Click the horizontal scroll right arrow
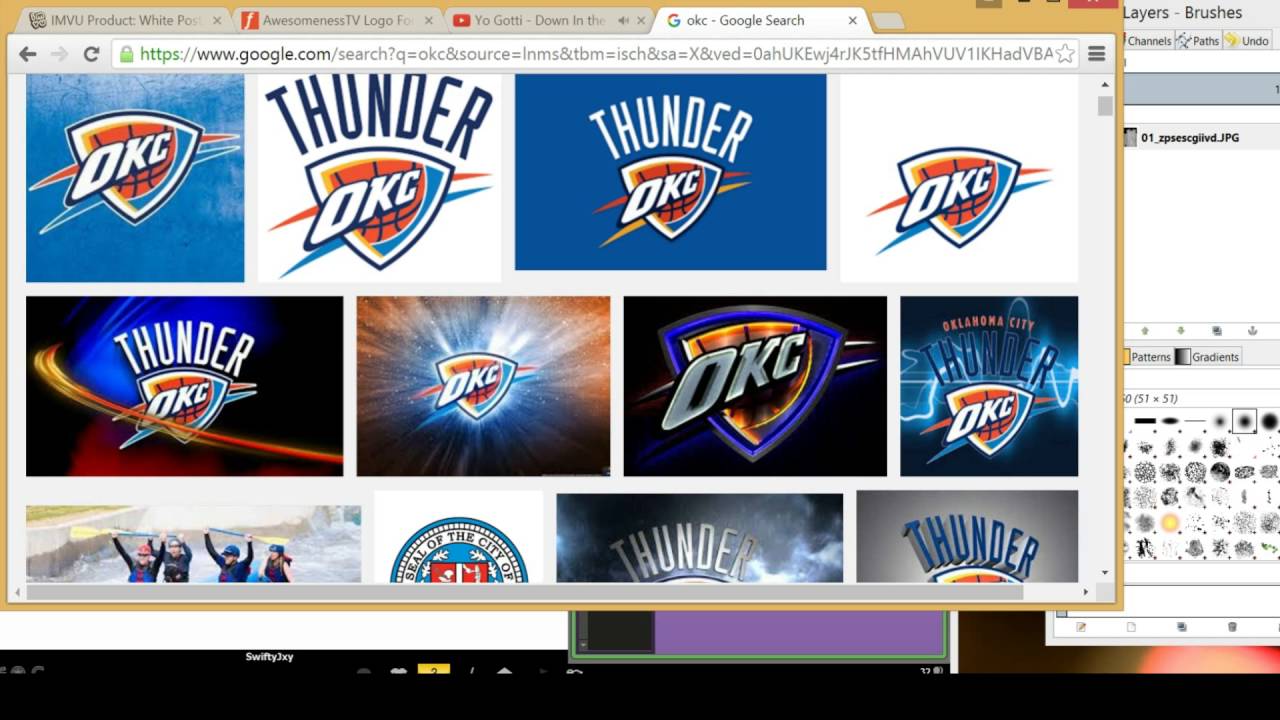This screenshot has height=720, width=1280. [x=1087, y=592]
